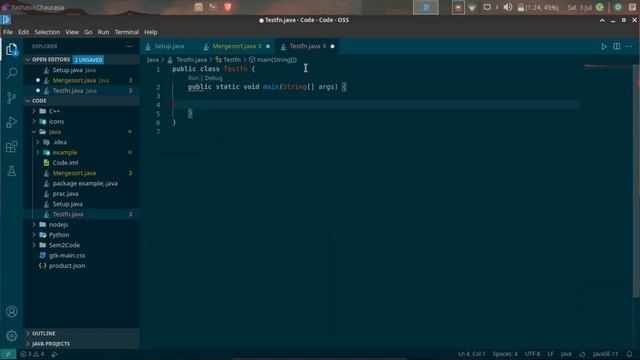Select the Testfn.java editor tab
Screen dimensions: 640x360
pos(307,47)
